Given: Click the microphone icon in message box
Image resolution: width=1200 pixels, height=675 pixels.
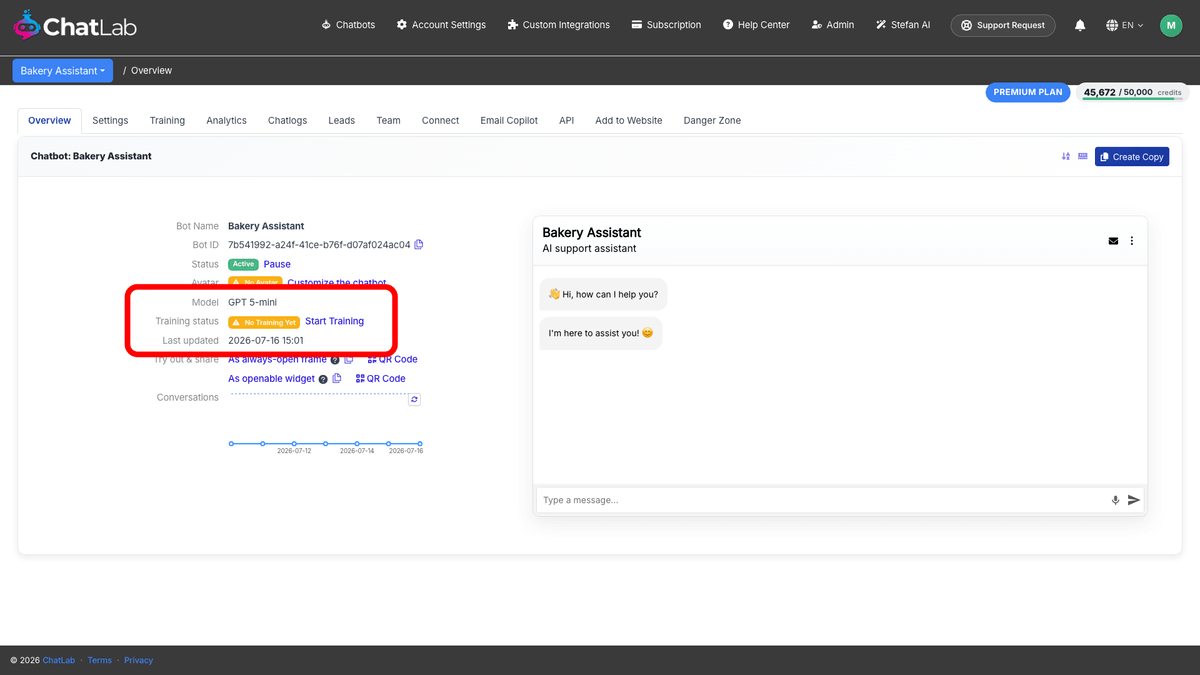Looking at the screenshot, I should [1115, 500].
